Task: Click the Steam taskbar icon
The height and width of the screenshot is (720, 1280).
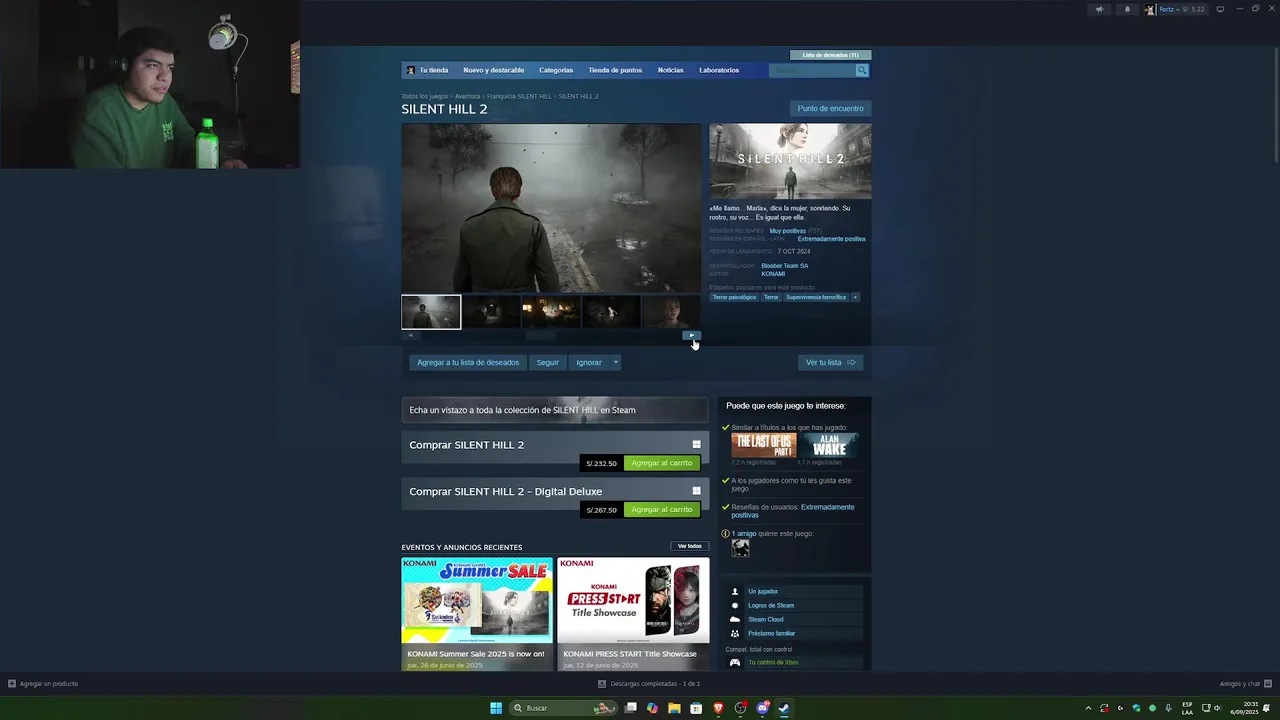Action: [784, 708]
